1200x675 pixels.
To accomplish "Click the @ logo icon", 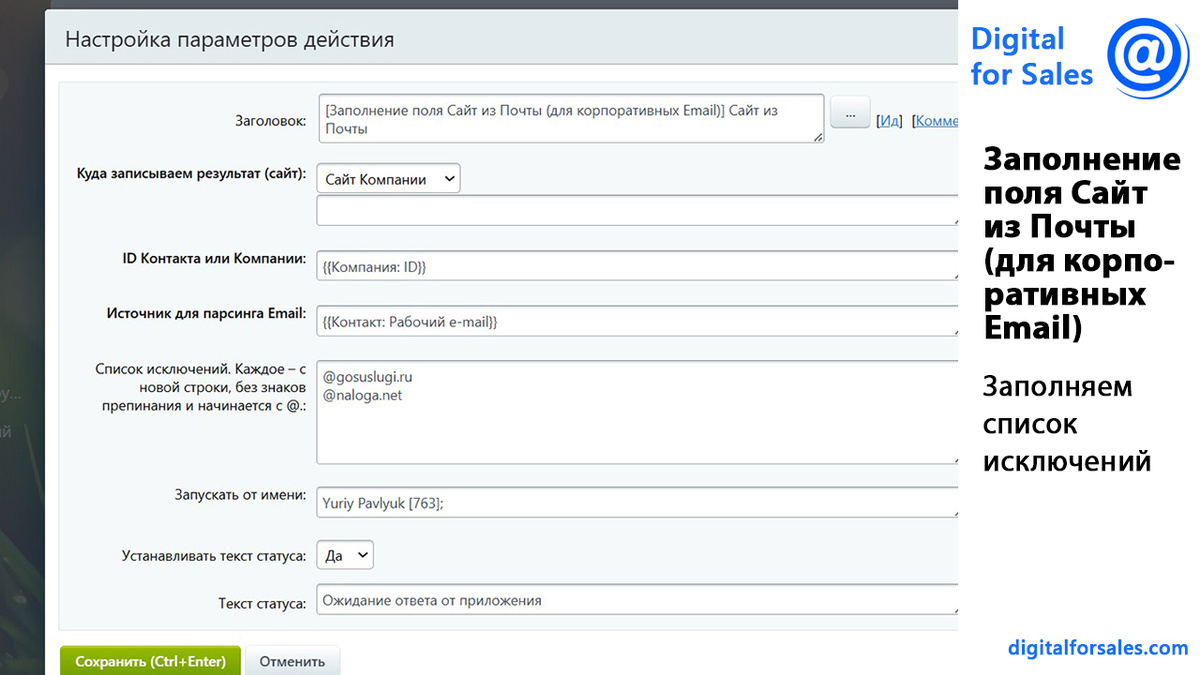I will (x=1148, y=57).
